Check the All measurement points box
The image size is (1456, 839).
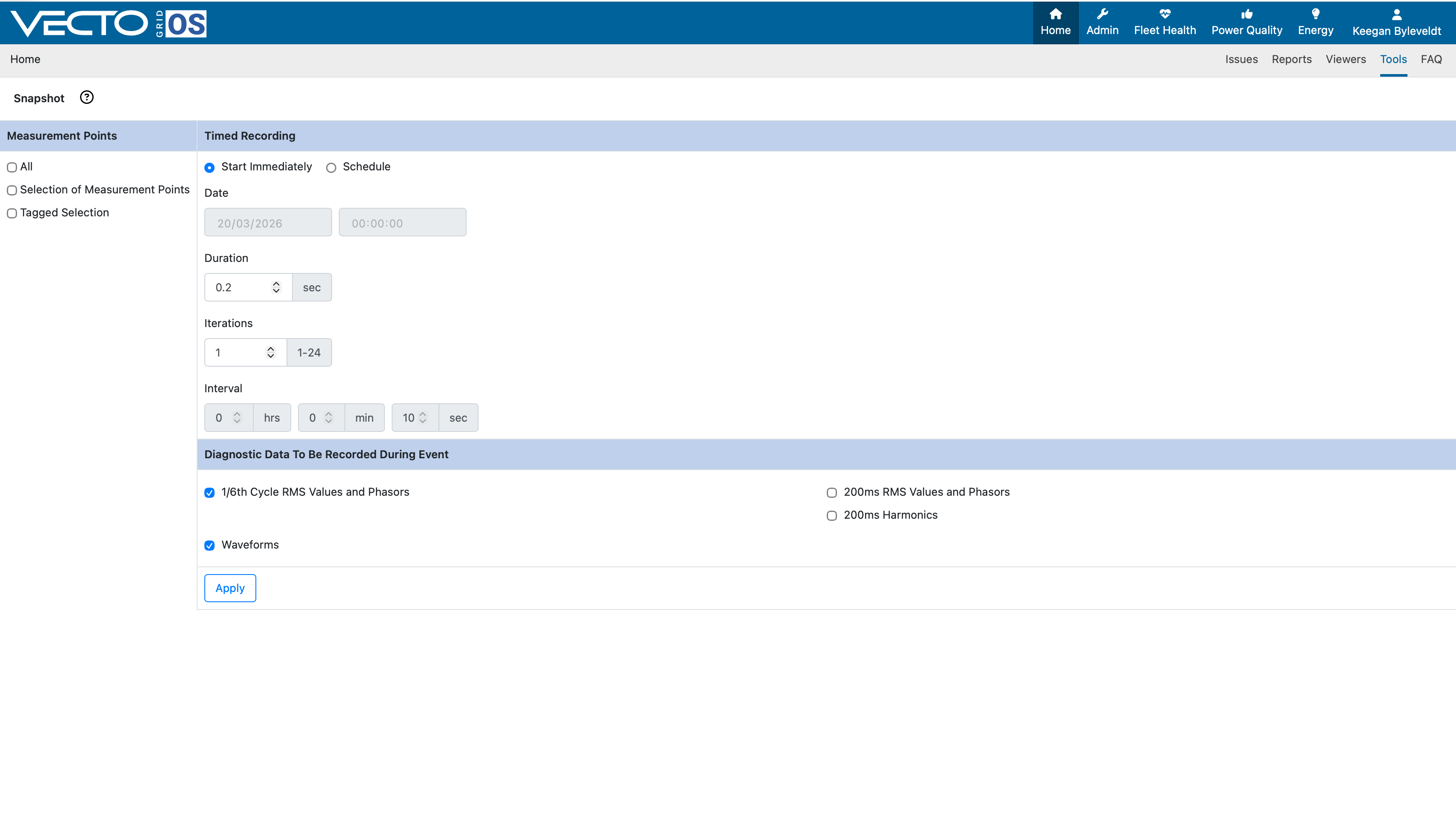11,167
